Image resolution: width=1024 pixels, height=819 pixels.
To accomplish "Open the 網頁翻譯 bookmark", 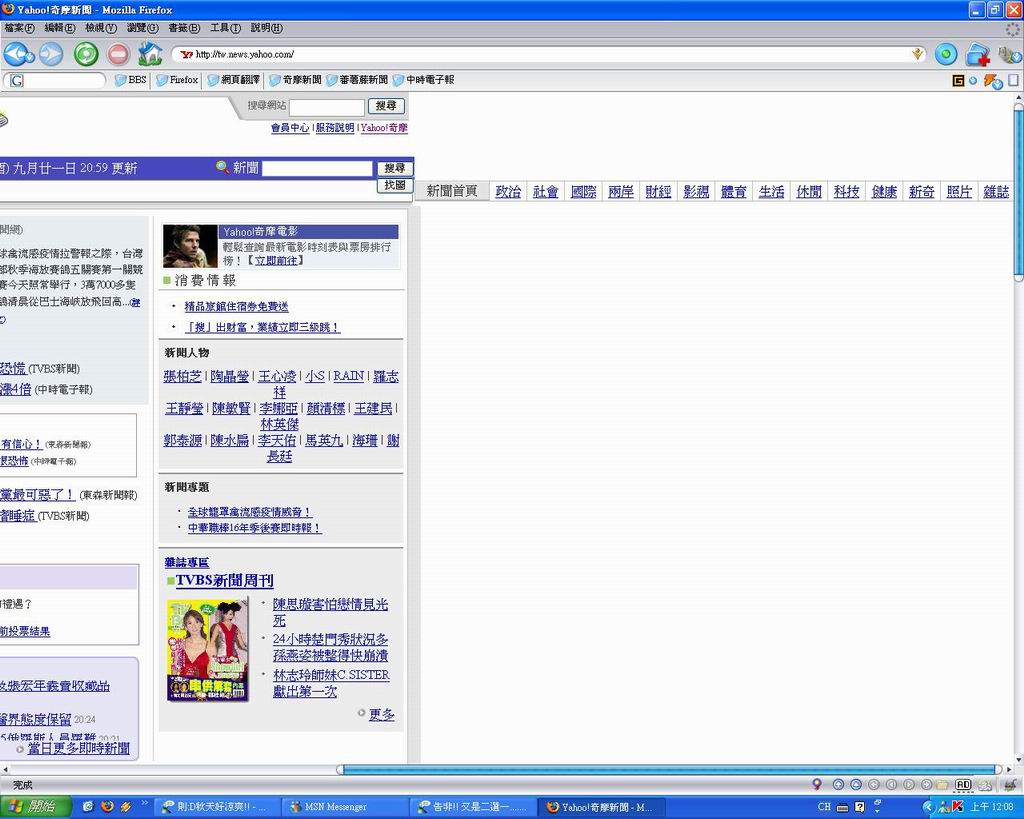I will [x=234, y=80].
